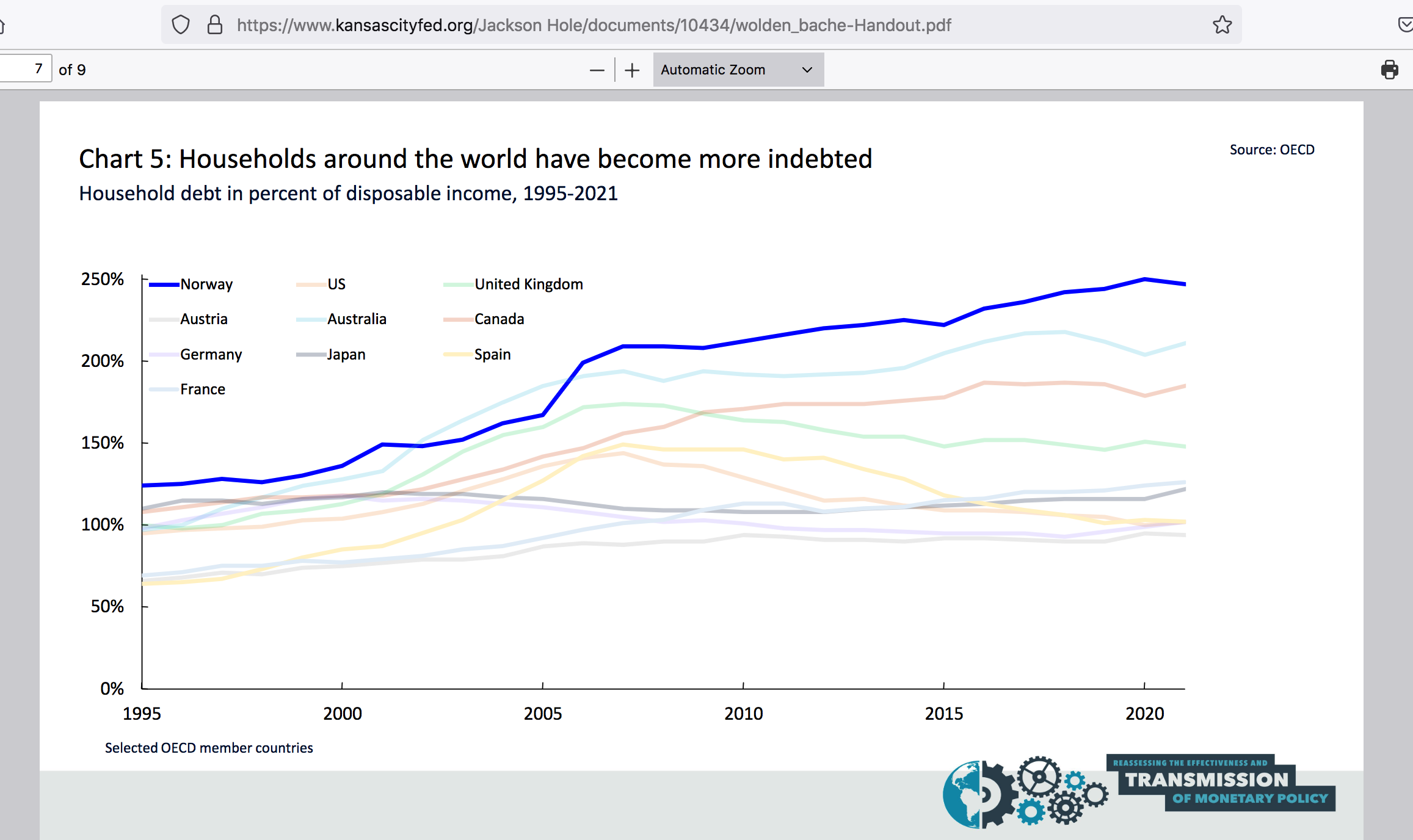1413x840 pixels.
Task: Click the Japan legend color line
Action: pos(311,355)
